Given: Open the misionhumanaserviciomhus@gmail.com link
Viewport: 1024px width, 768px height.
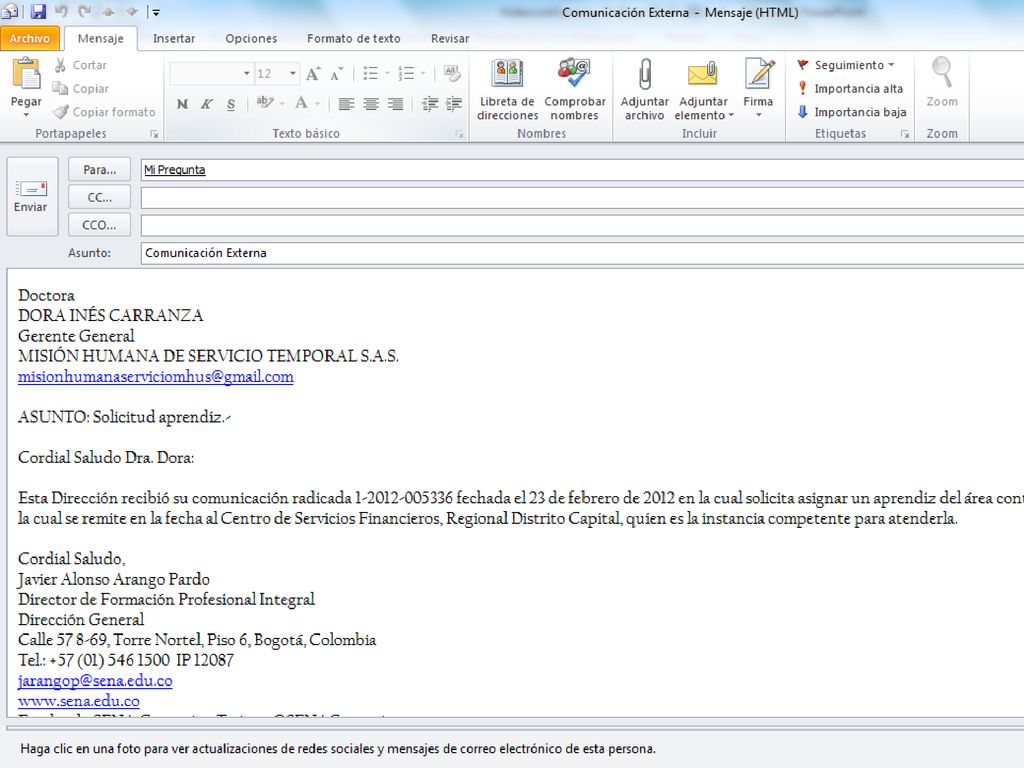Looking at the screenshot, I should (155, 377).
